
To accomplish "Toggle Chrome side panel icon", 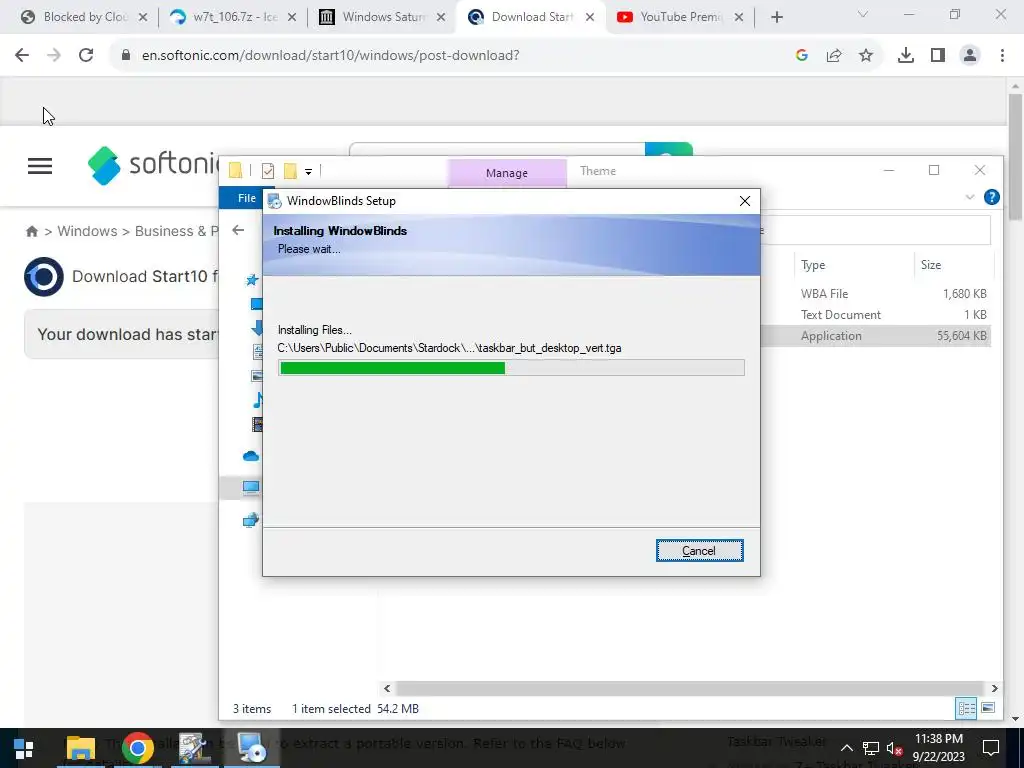I will click(x=938, y=56).
